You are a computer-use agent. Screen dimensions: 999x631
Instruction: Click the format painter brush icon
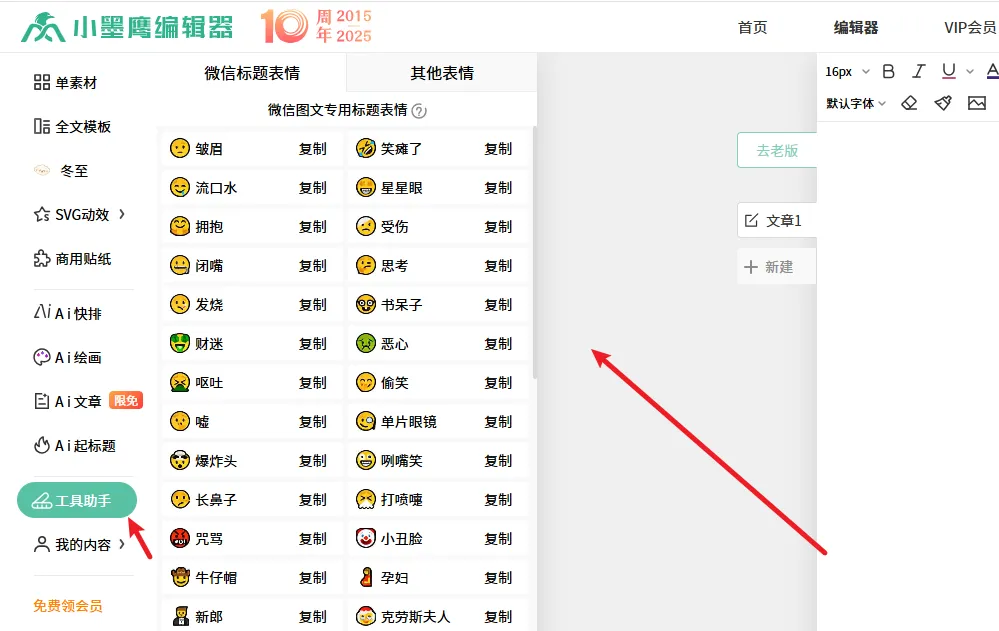pyautogui.click(x=943, y=102)
